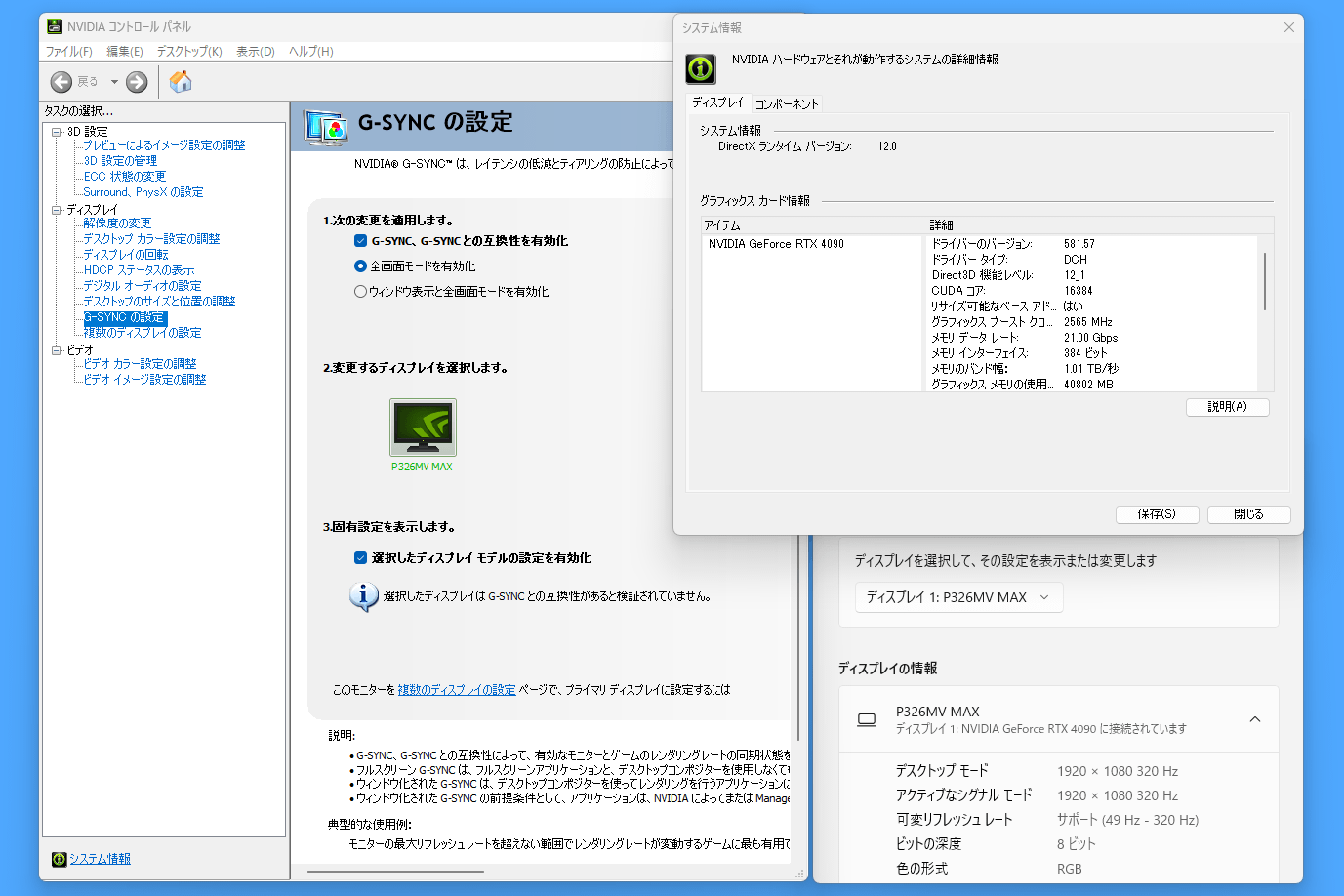The image size is (1344, 896).
Task: Open the ディスプレイ 1: P326MV MAX dropdown
Action: (x=958, y=597)
